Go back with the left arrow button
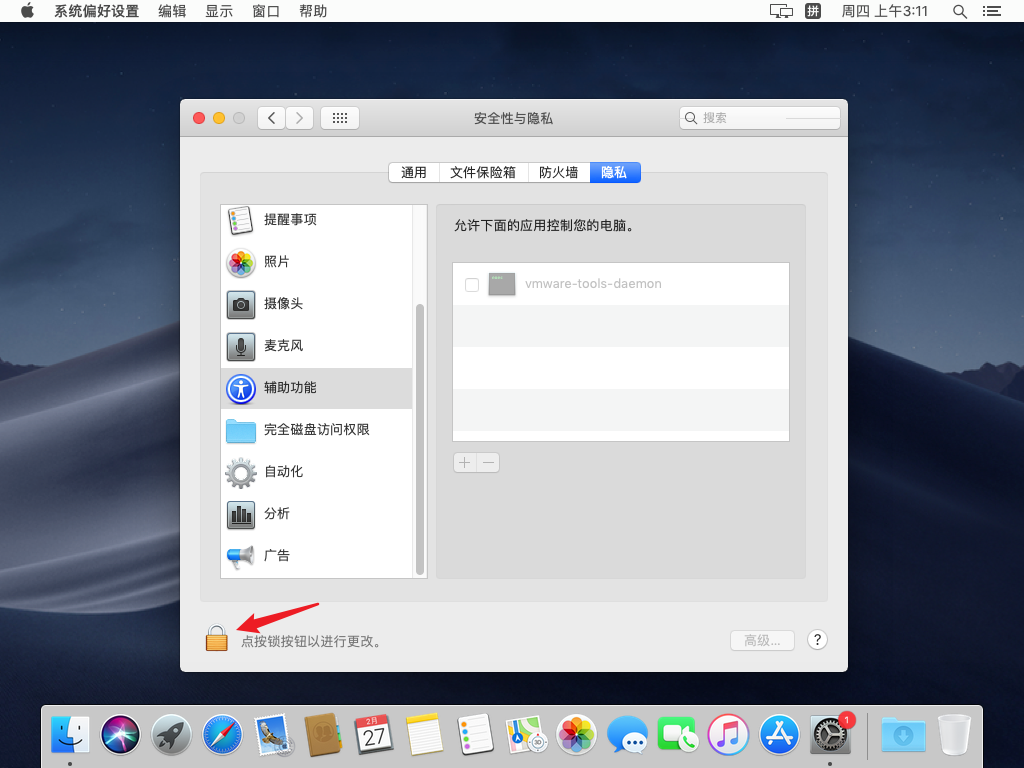The width and height of the screenshot is (1024, 768). (271, 118)
